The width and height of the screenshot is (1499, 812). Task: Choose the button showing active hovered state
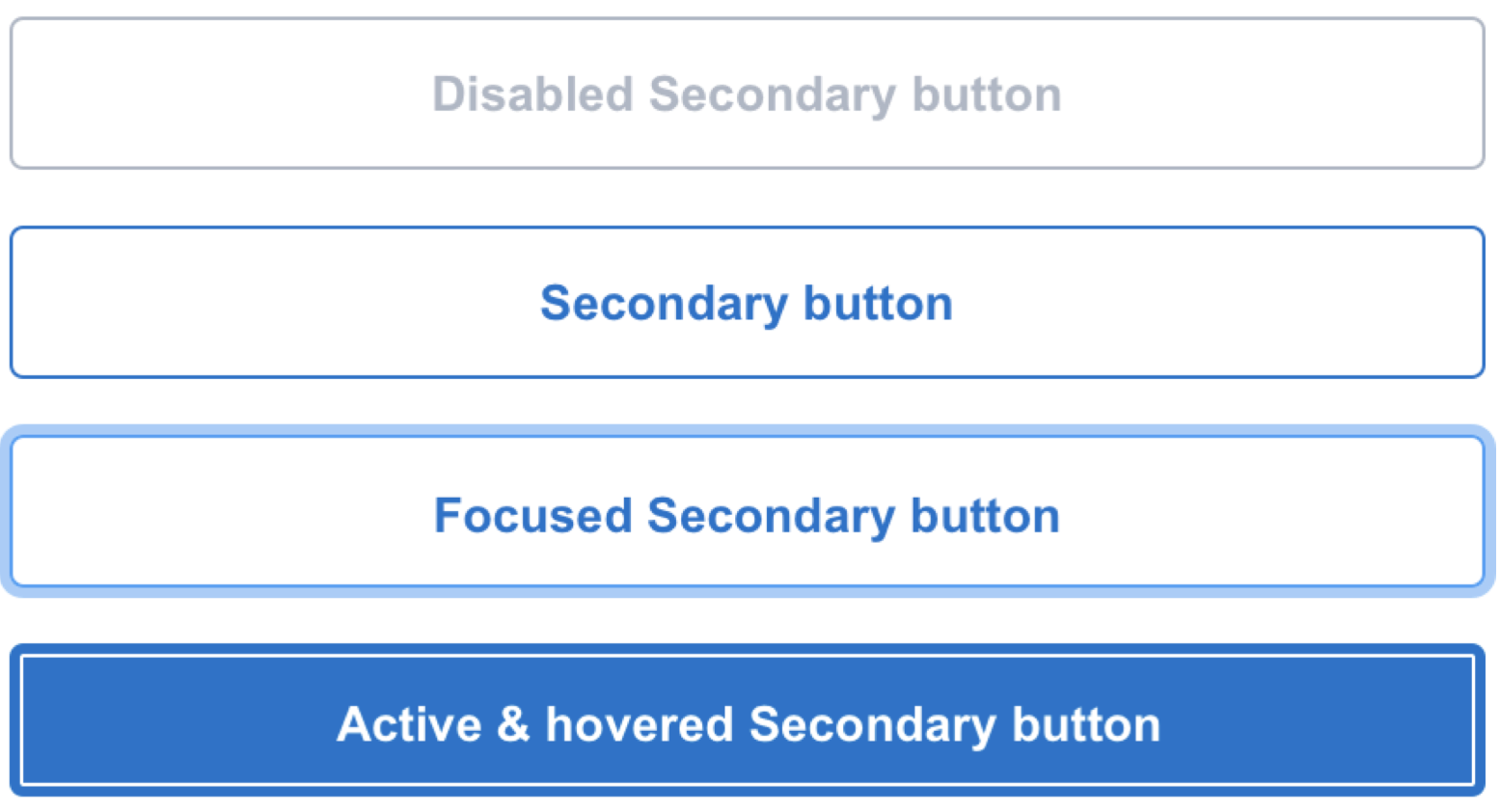[747, 722]
